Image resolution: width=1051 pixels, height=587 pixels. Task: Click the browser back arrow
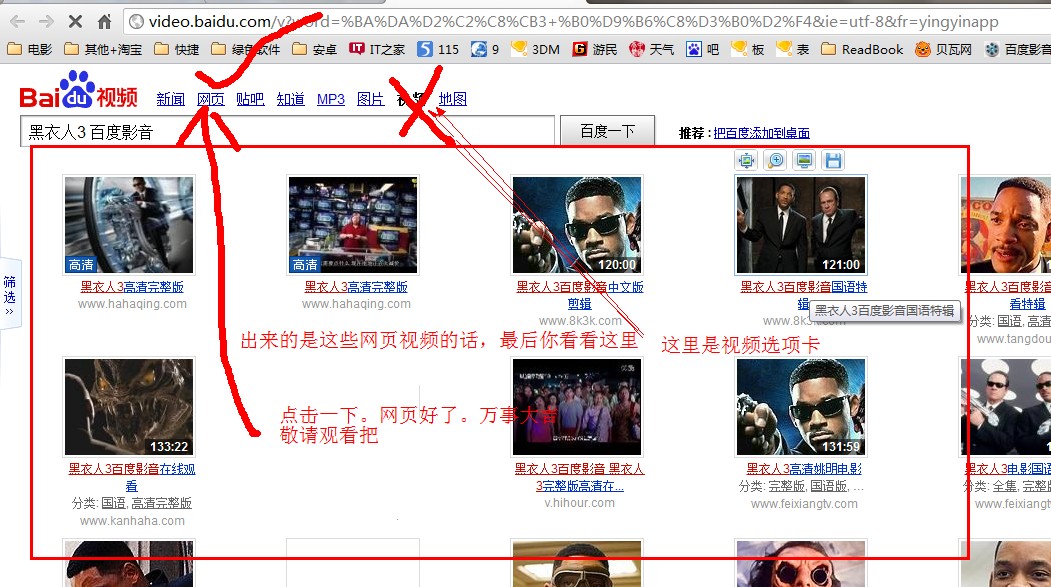(x=17, y=21)
